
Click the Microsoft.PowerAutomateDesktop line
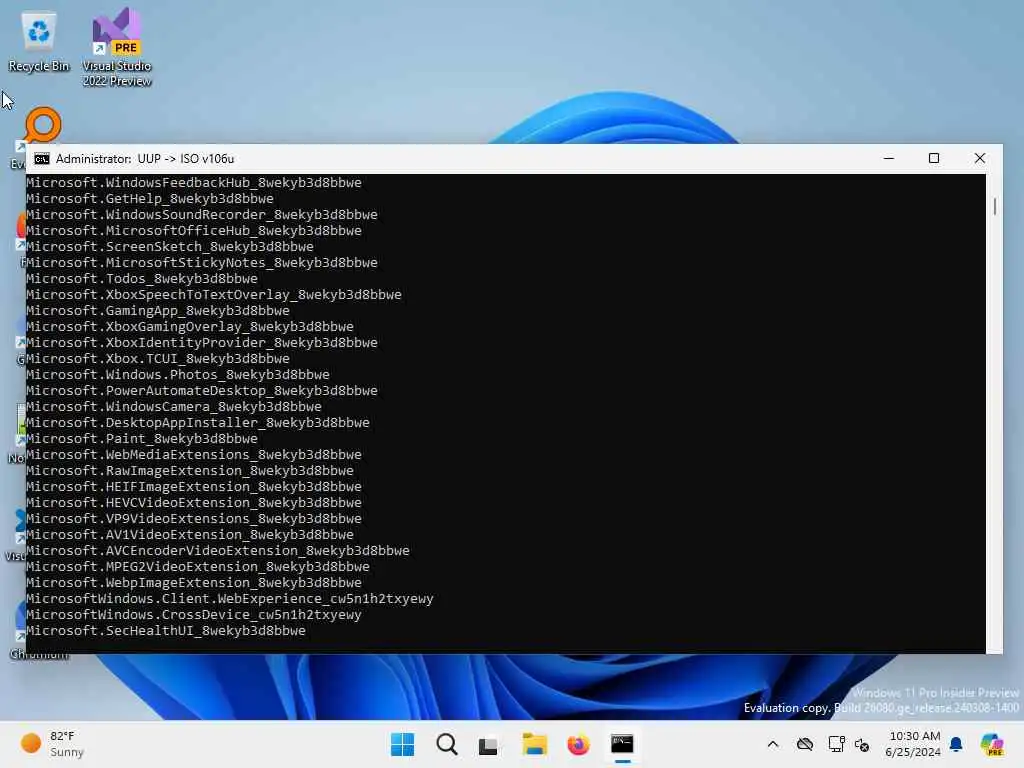coord(202,391)
